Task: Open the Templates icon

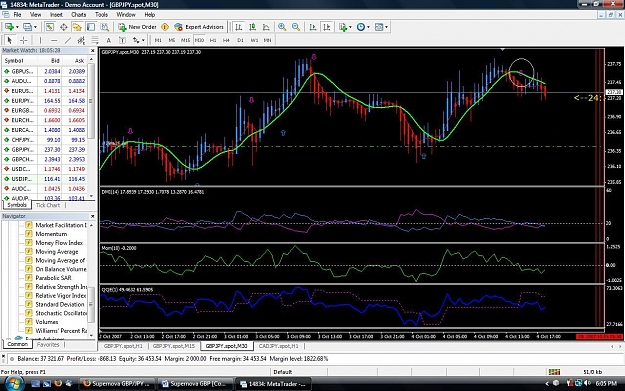Action: tap(379, 27)
